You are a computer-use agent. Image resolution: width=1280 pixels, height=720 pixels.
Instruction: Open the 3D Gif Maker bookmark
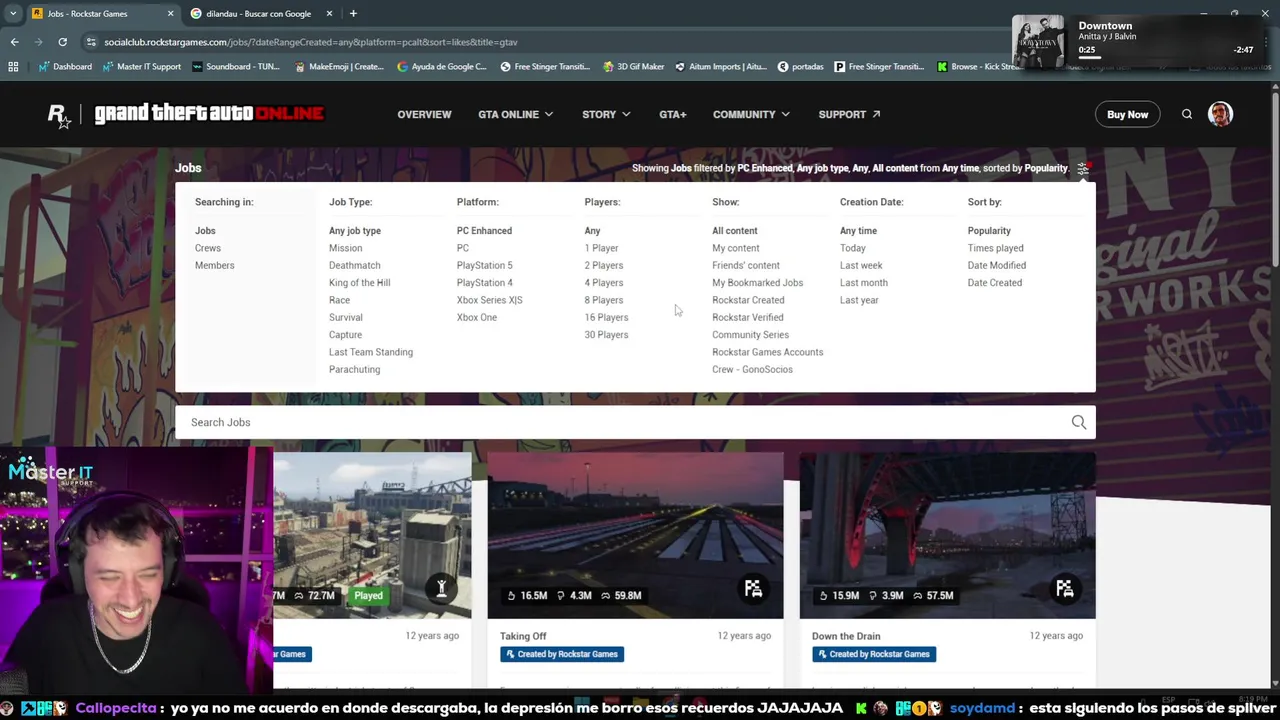(634, 67)
